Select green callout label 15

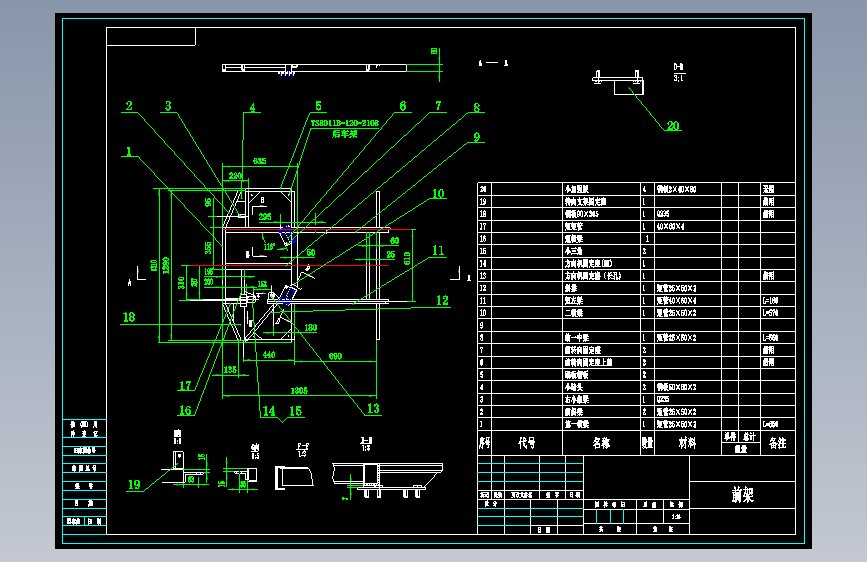pyautogui.click(x=295, y=411)
